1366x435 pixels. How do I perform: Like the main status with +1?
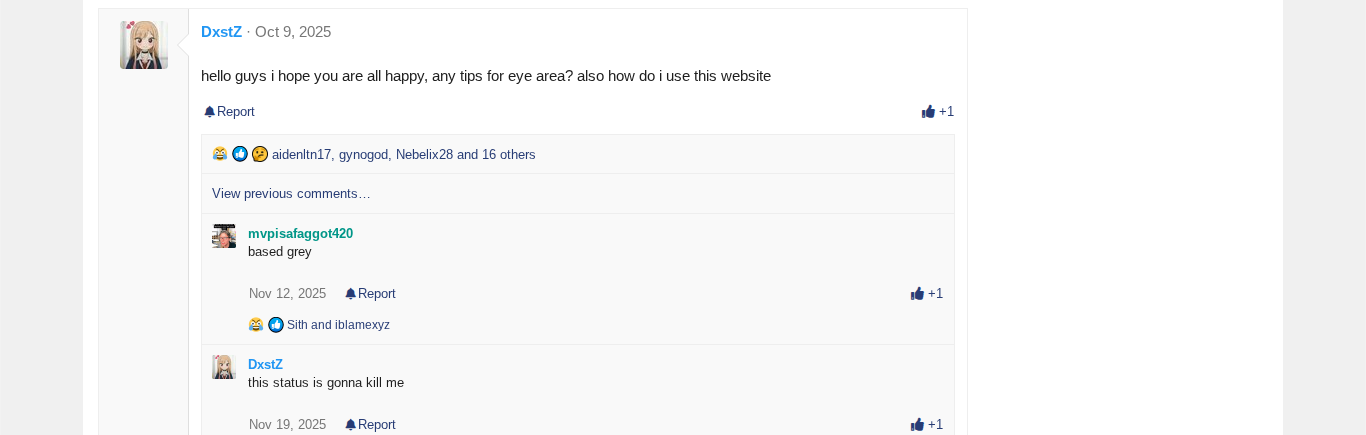pos(938,112)
